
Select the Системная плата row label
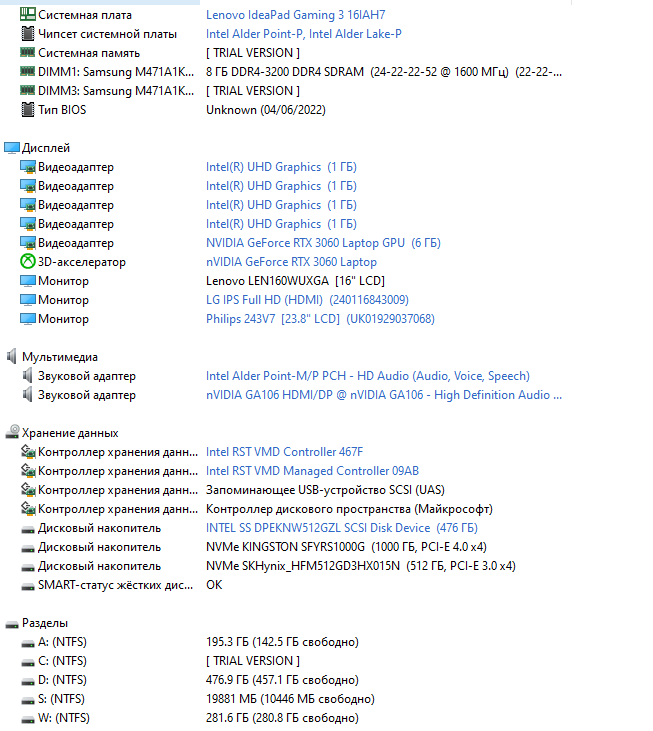[x=85, y=15]
